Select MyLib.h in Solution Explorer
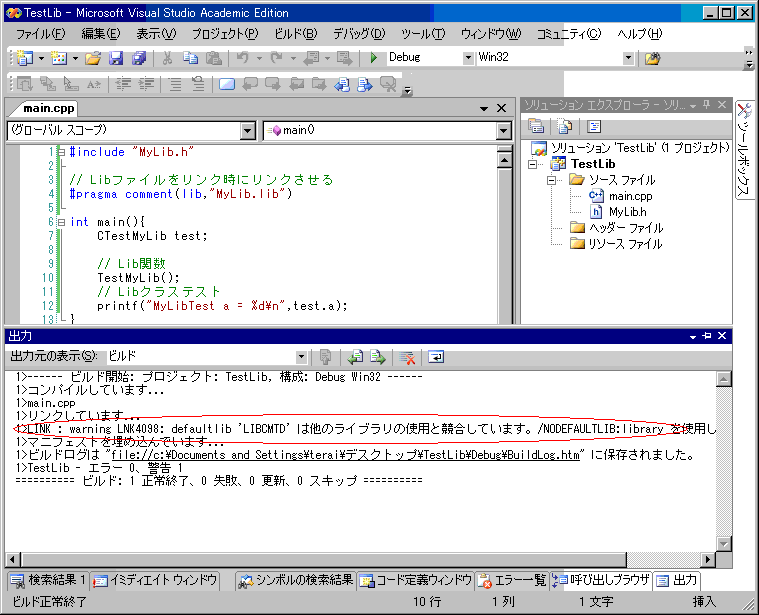 (629, 212)
